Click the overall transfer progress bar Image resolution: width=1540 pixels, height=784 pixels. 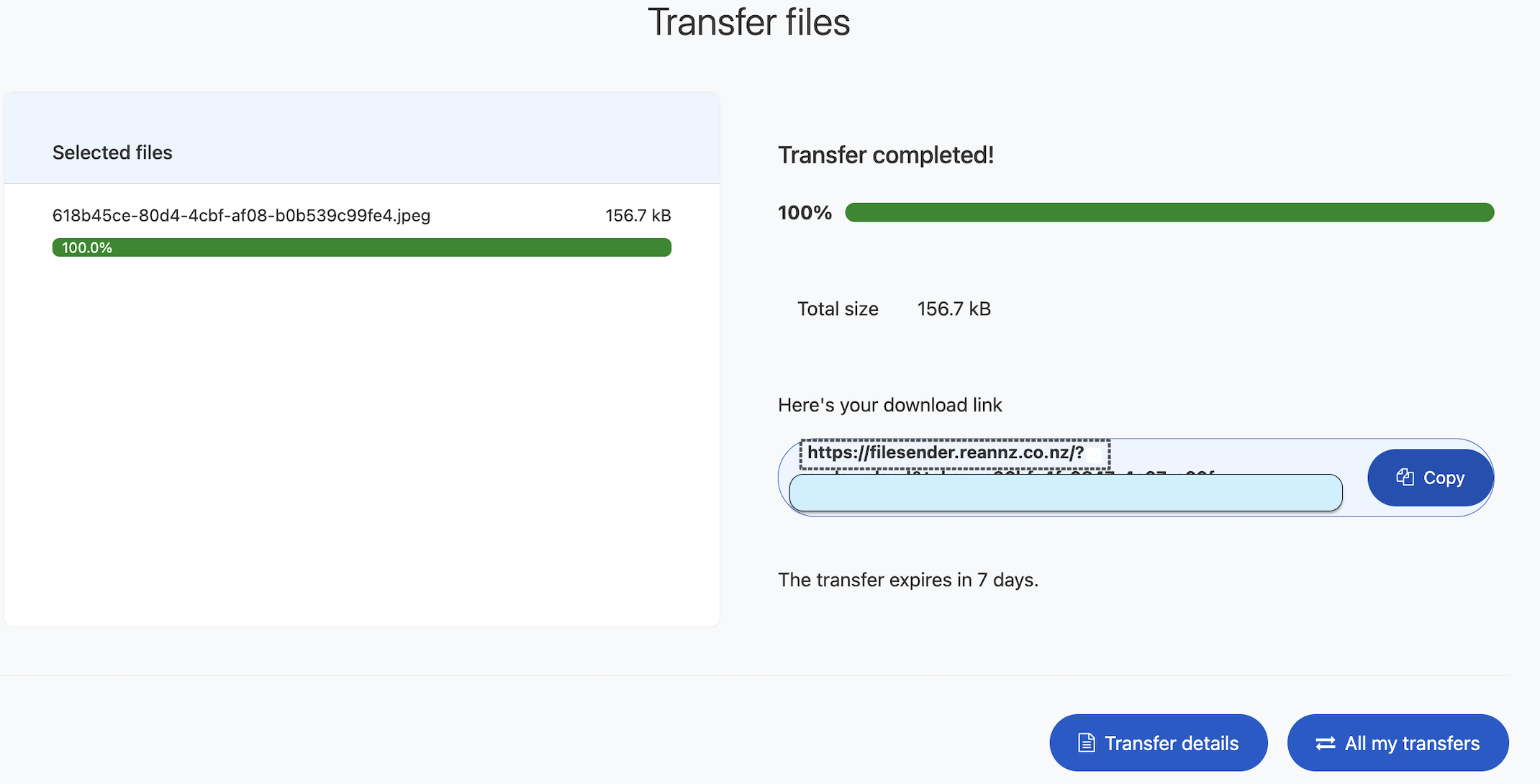[x=1169, y=212]
